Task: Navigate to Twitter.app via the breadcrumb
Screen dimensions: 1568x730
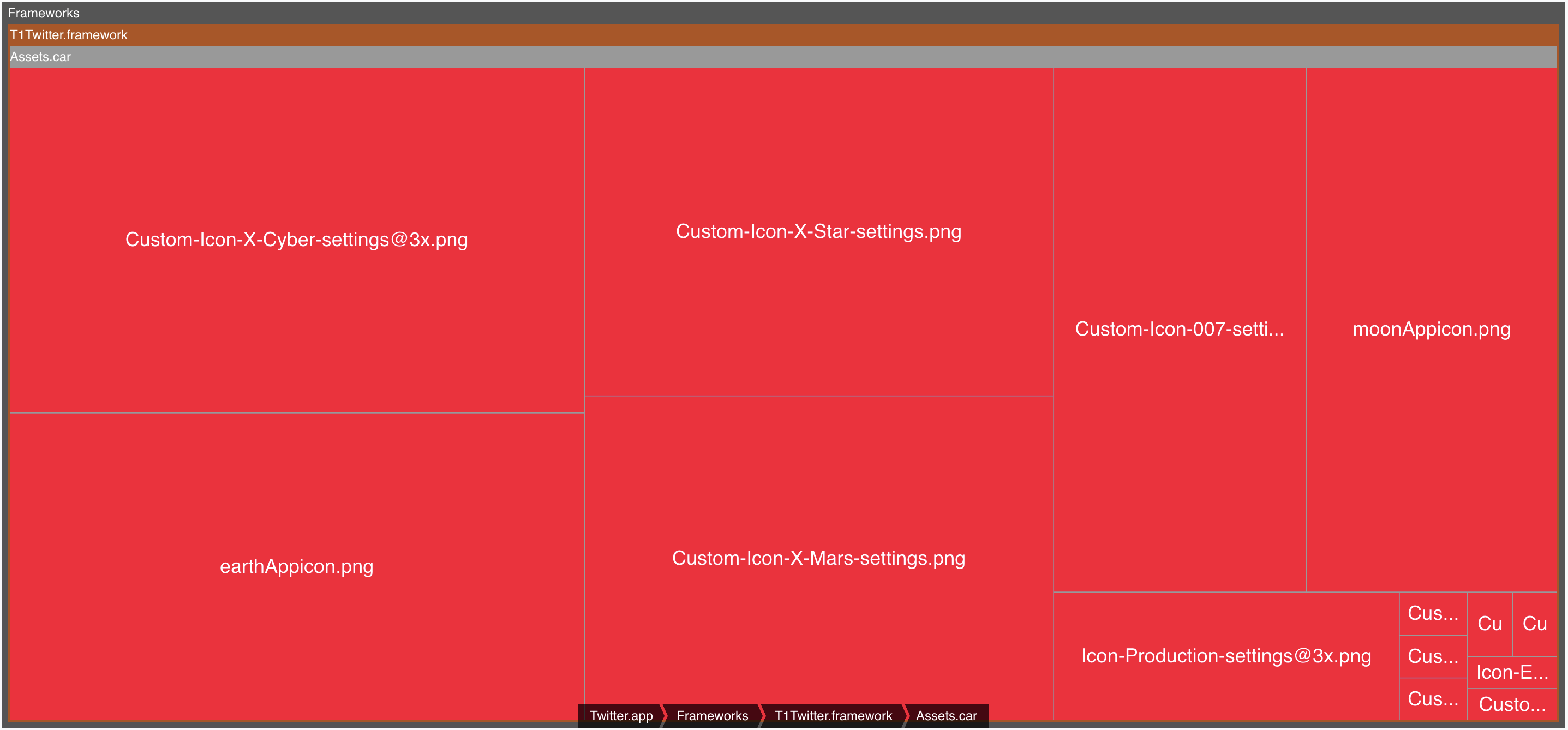Action: click(621, 715)
